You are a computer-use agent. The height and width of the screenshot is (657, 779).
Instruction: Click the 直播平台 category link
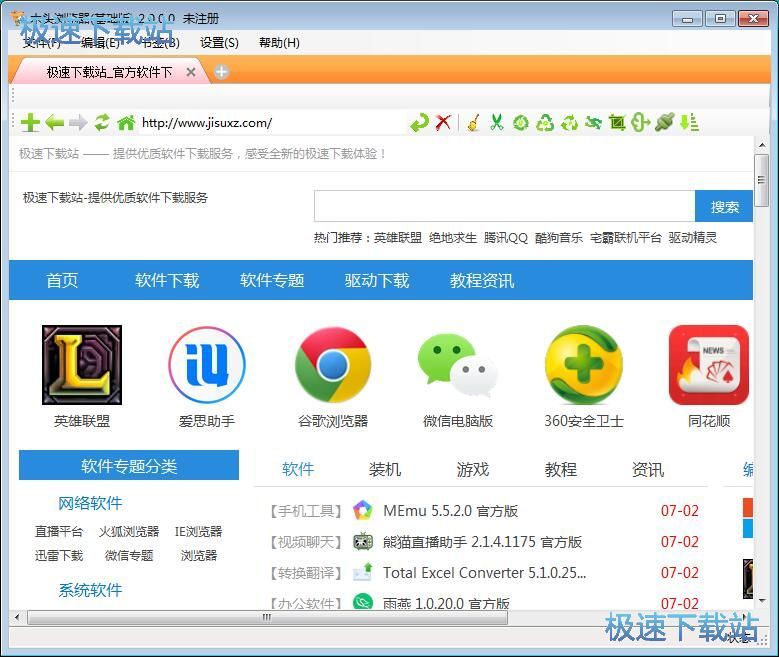(59, 531)
